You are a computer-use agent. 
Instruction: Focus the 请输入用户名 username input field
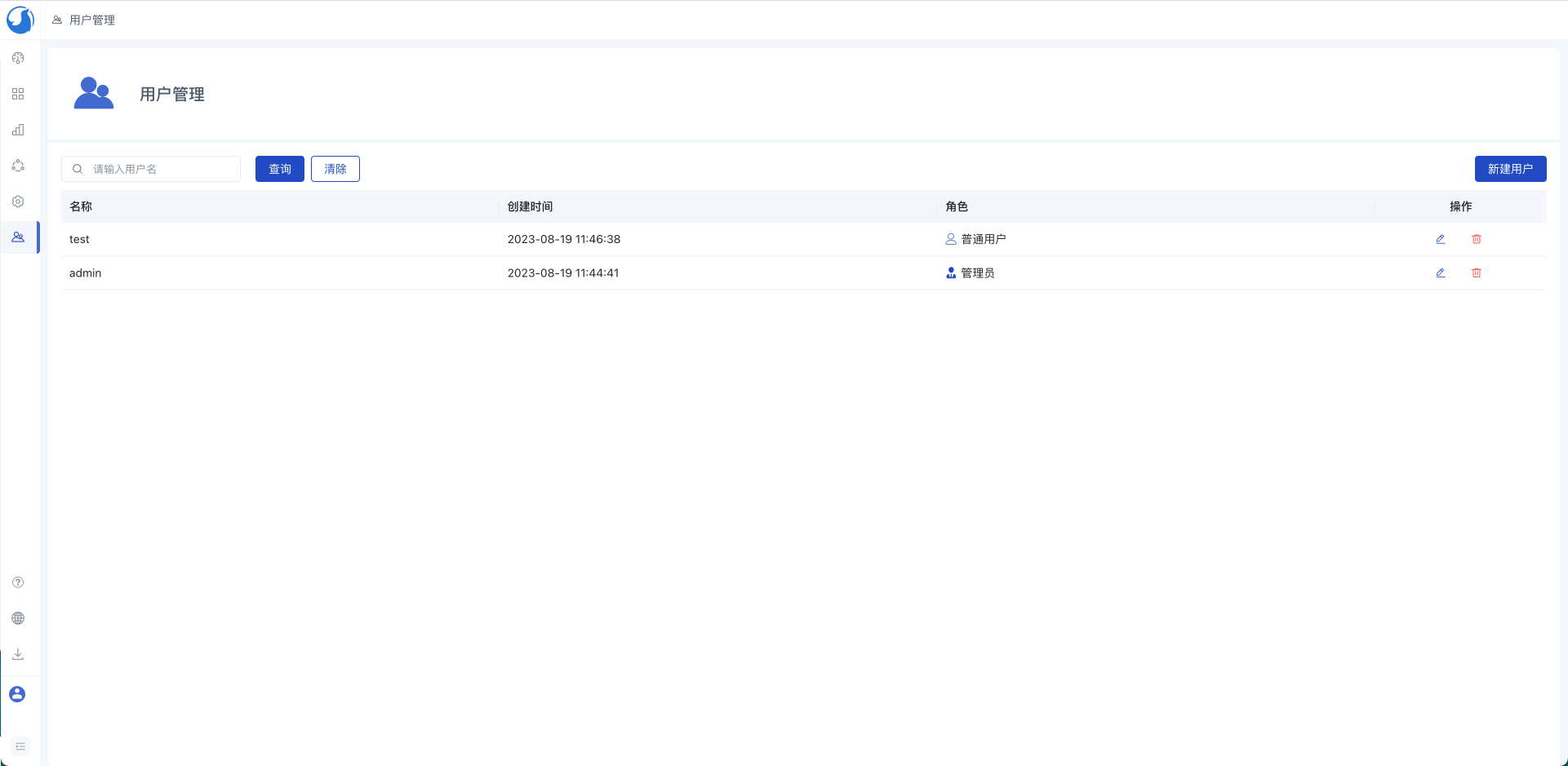151,169
